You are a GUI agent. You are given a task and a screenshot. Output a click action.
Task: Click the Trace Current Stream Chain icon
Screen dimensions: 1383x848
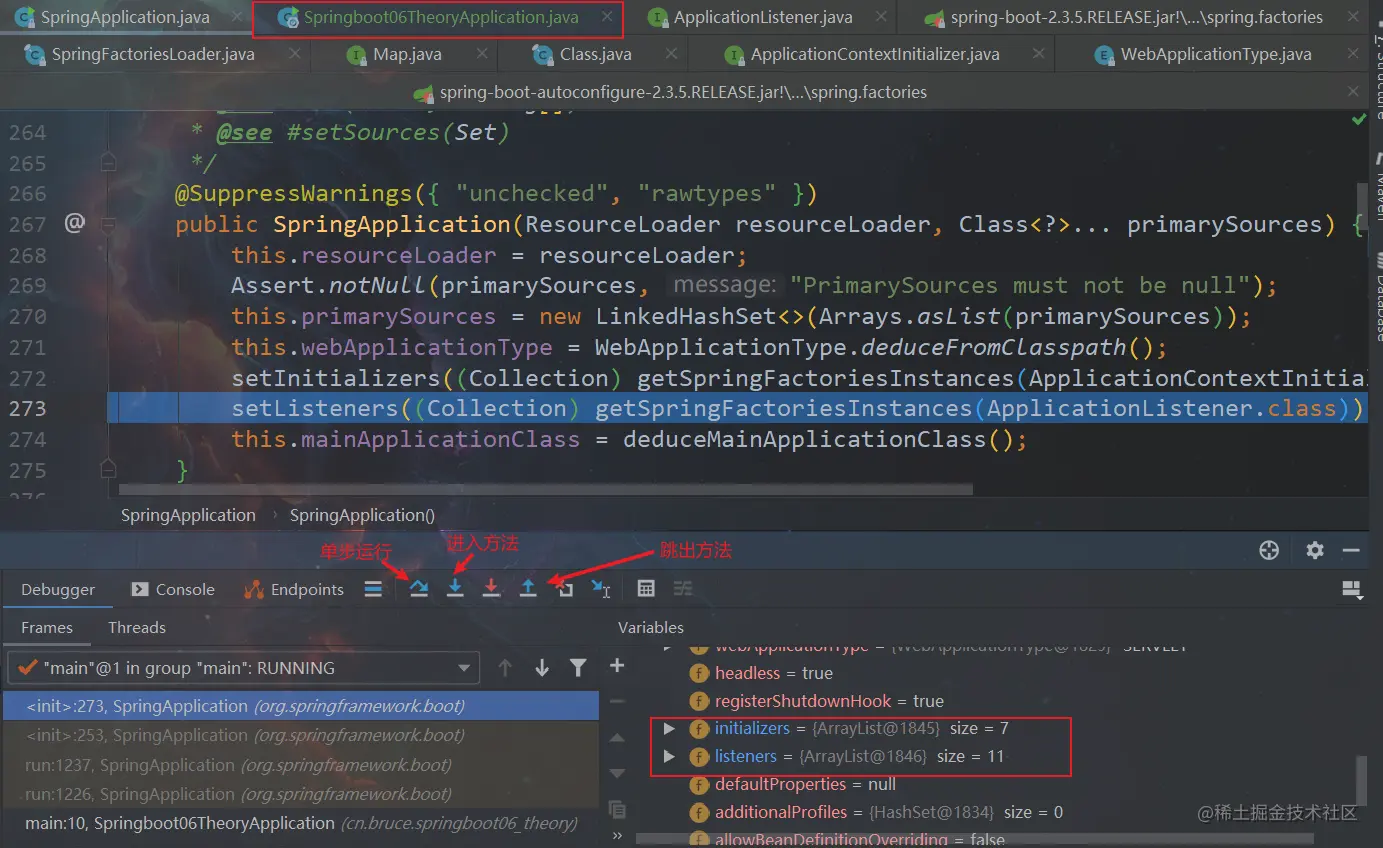click(x=683, y=589)
